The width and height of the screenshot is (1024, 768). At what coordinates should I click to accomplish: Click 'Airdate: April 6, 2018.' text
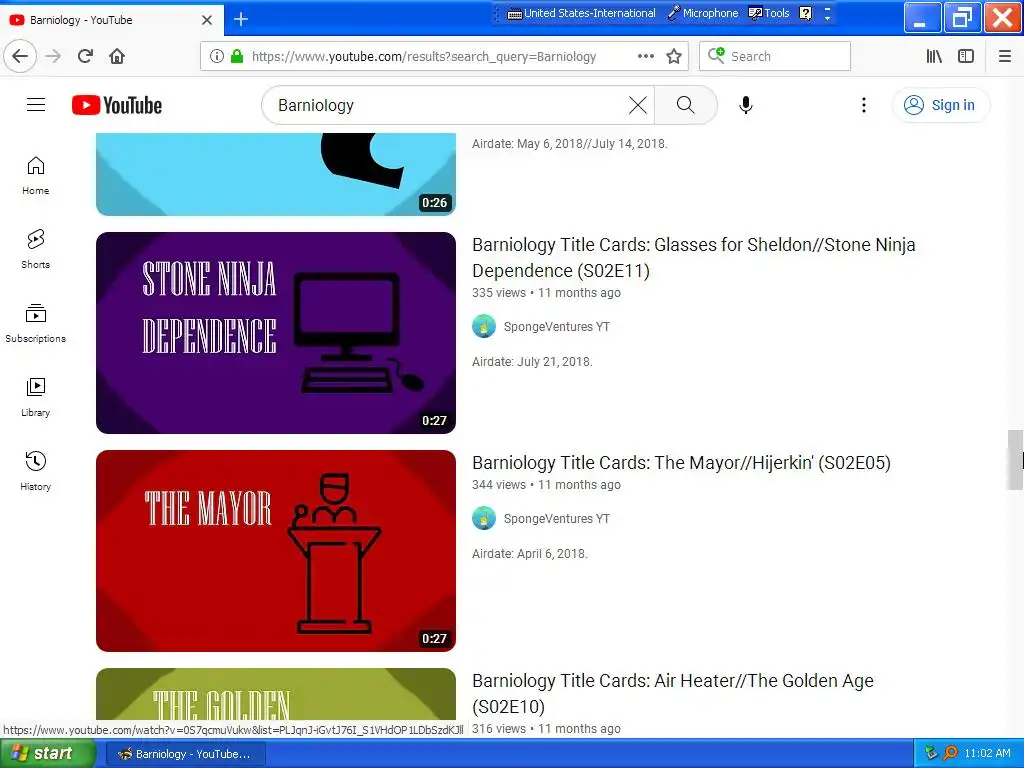(530, 554)
